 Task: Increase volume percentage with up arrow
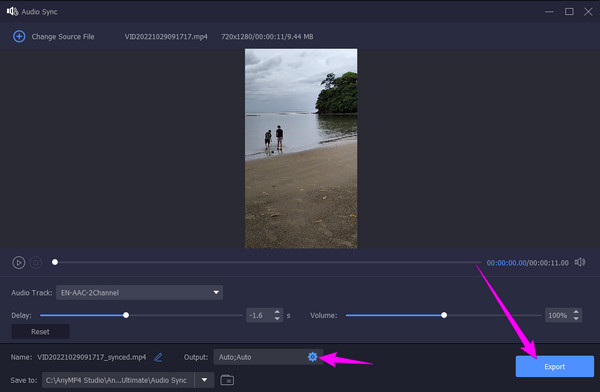pos(576,312)
